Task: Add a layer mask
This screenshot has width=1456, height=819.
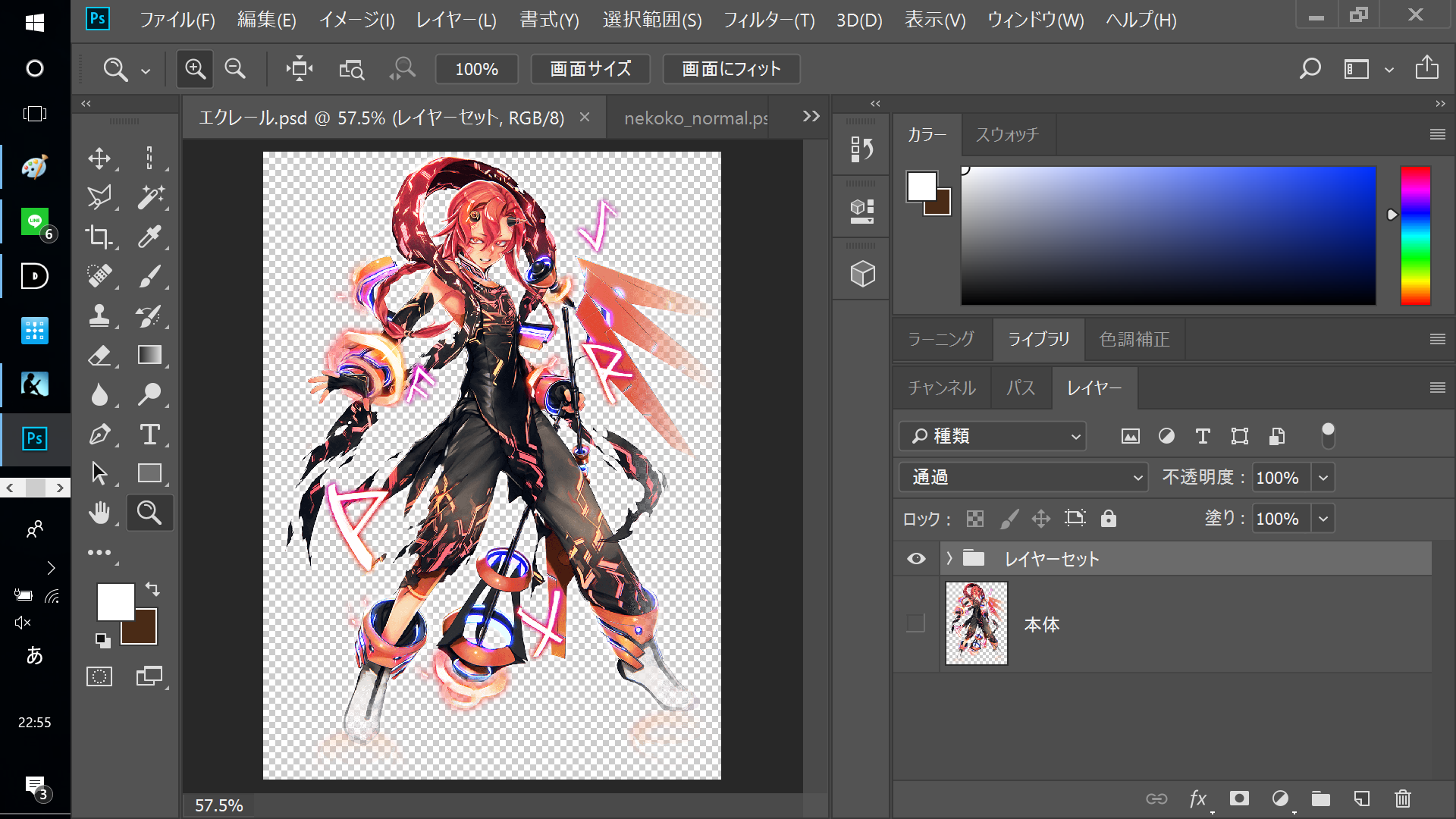Action: (x=1239, y=799)
